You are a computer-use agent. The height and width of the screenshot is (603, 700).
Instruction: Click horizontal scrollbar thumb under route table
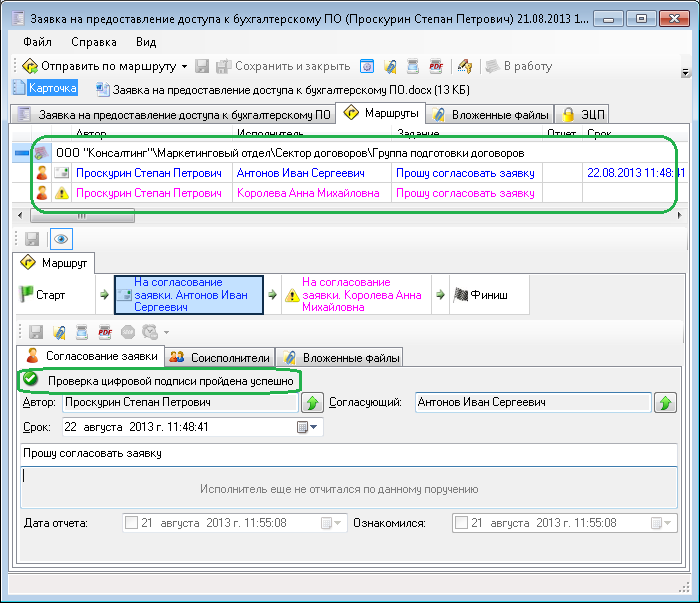coord(82,216)
